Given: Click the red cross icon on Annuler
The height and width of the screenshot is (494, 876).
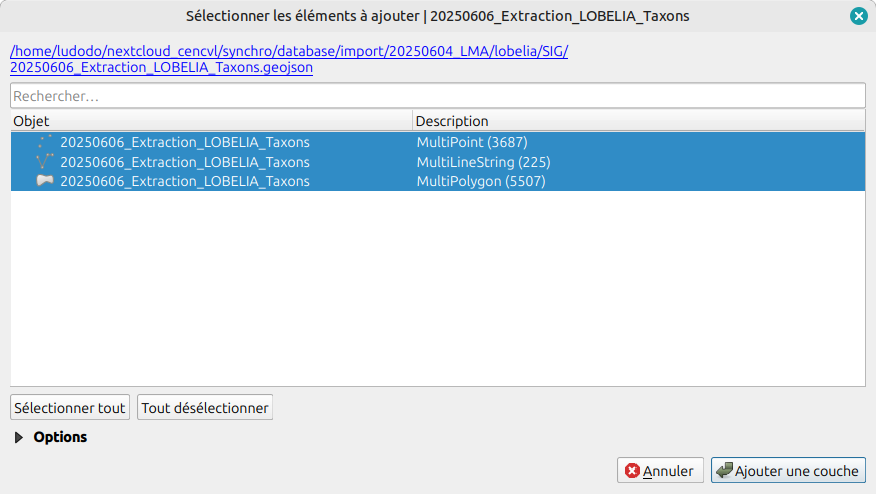Looking at the screenshot, I should (x=632, y=471).
